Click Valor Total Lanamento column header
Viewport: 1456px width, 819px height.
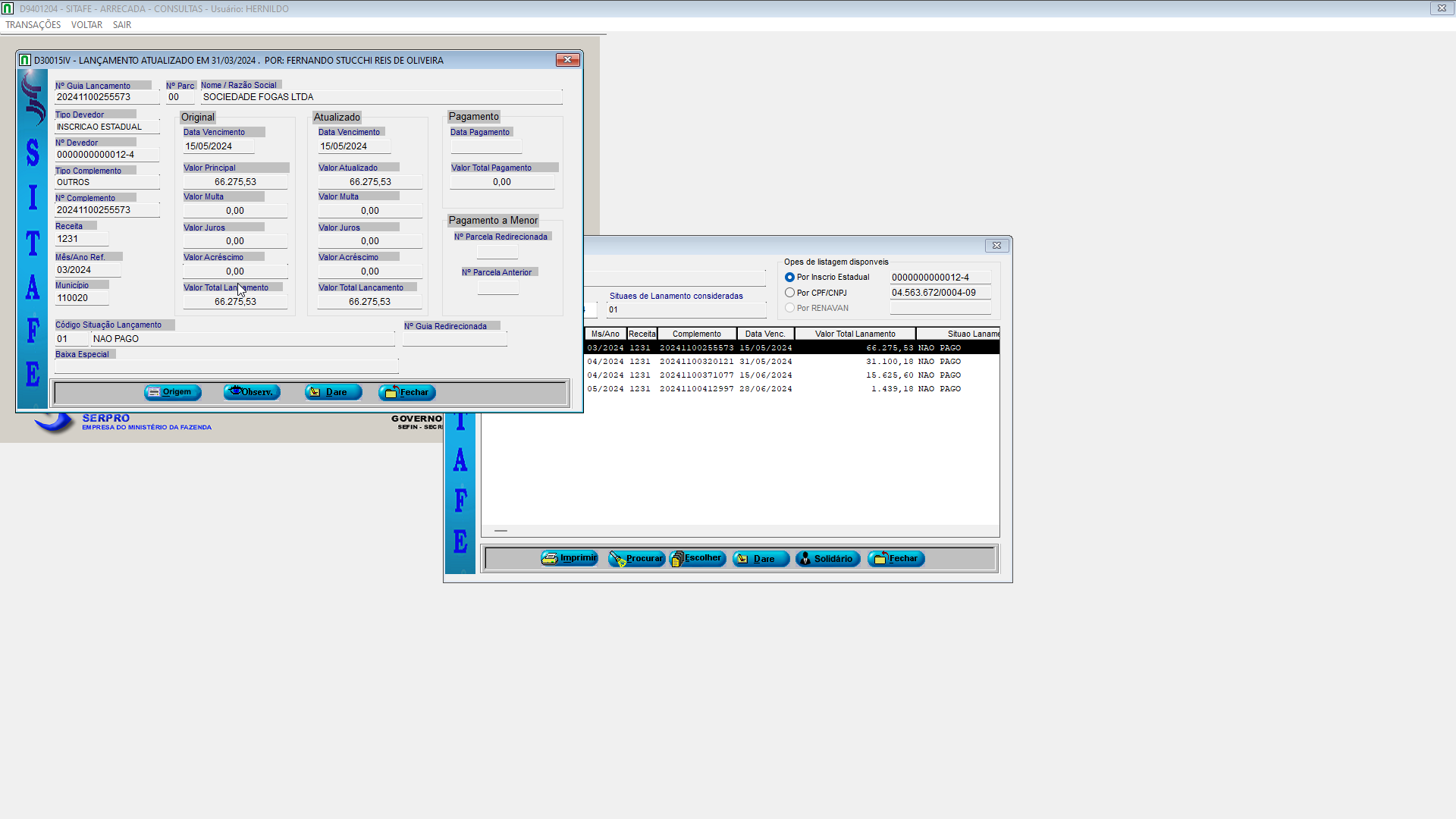(855, 334)
